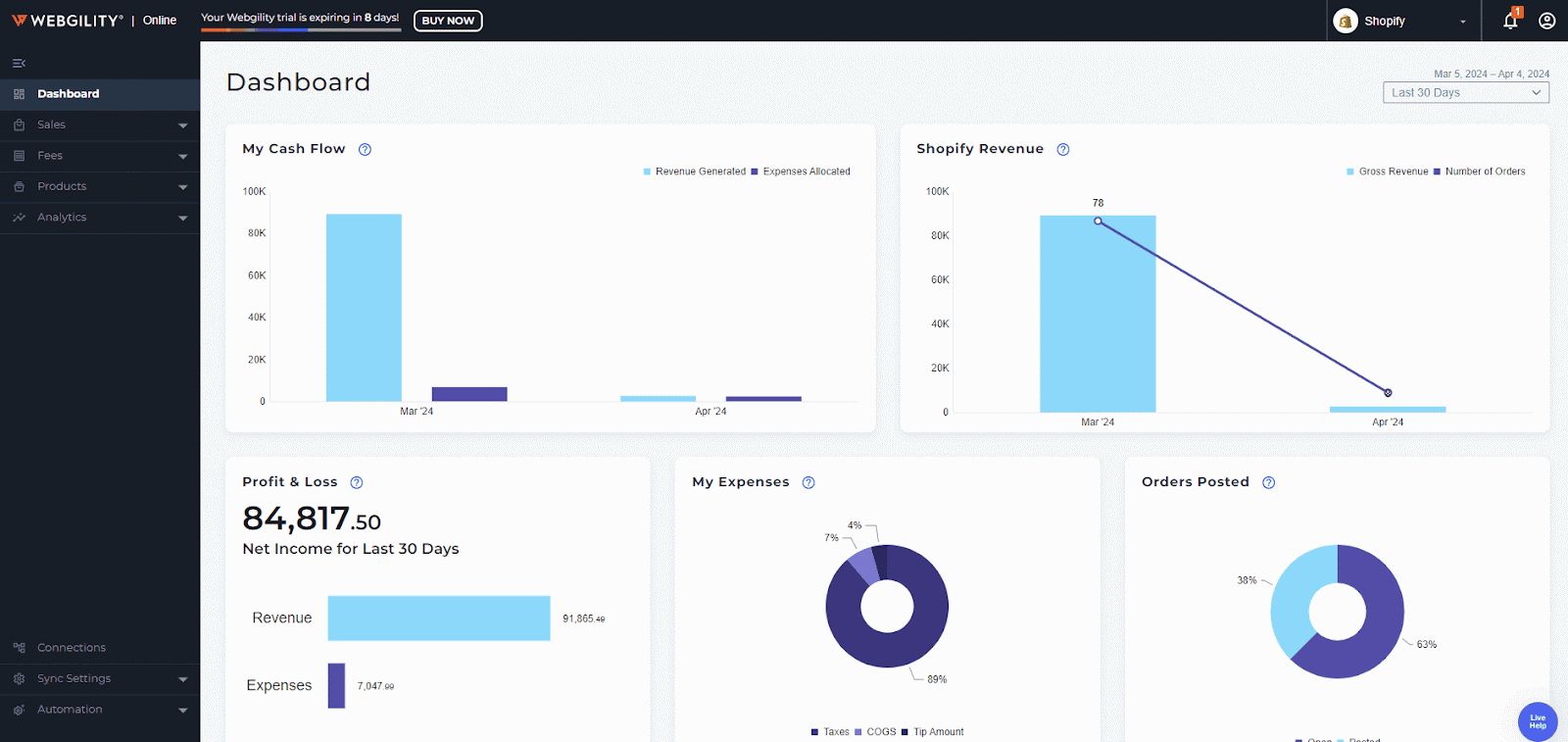1568x742 pixels.
Task: Open the Last 30 Days date dropdown
Action: coord(1465,92)
